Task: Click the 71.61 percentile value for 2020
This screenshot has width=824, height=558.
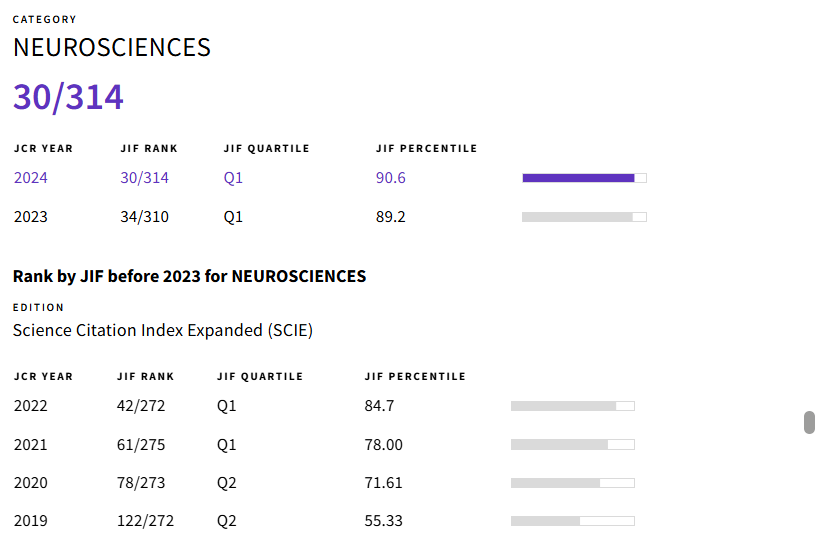Action: pos(383,482)
